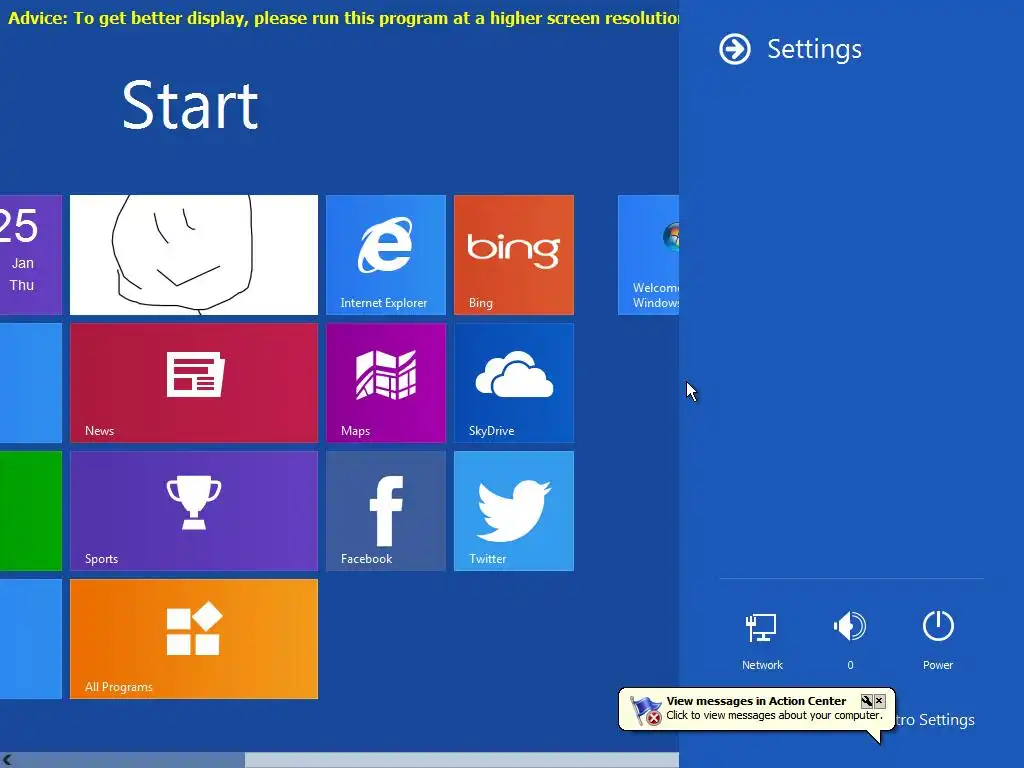The image size is (1024, 768).
Task: Click the green tile on left edge
Action: point(31,511)
